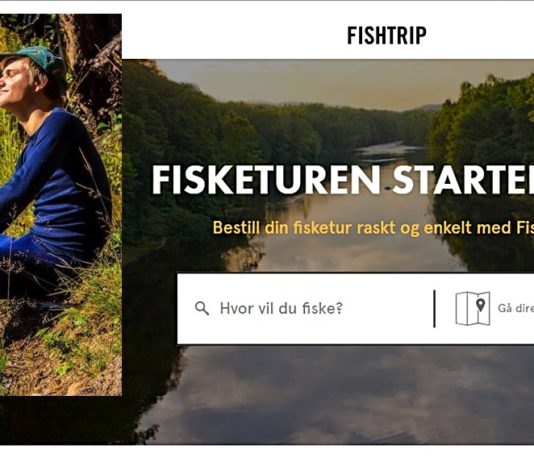The height and width of the screenshot is (462, 534).
Task: Click the word "FISKETUREN" in the headline
Action: tap(266, 180)
